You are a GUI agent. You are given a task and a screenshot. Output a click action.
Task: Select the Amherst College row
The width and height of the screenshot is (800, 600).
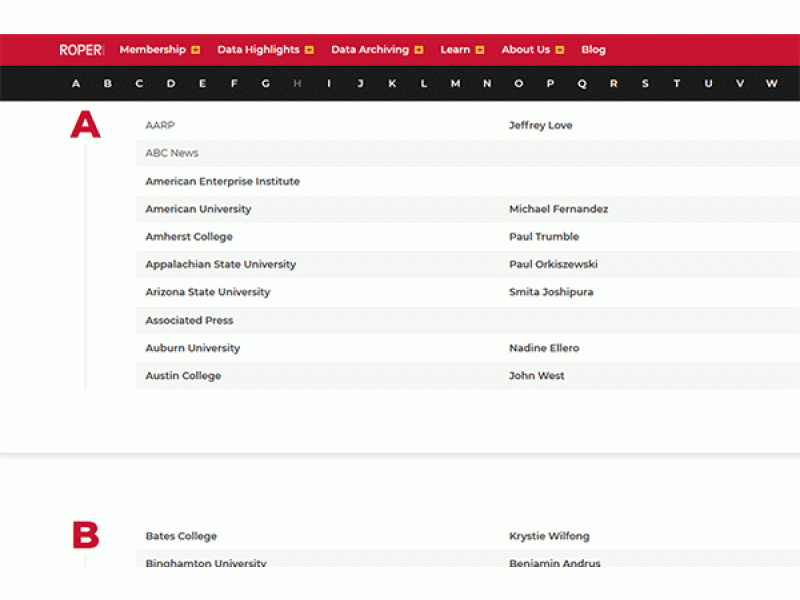pos(189,237)
